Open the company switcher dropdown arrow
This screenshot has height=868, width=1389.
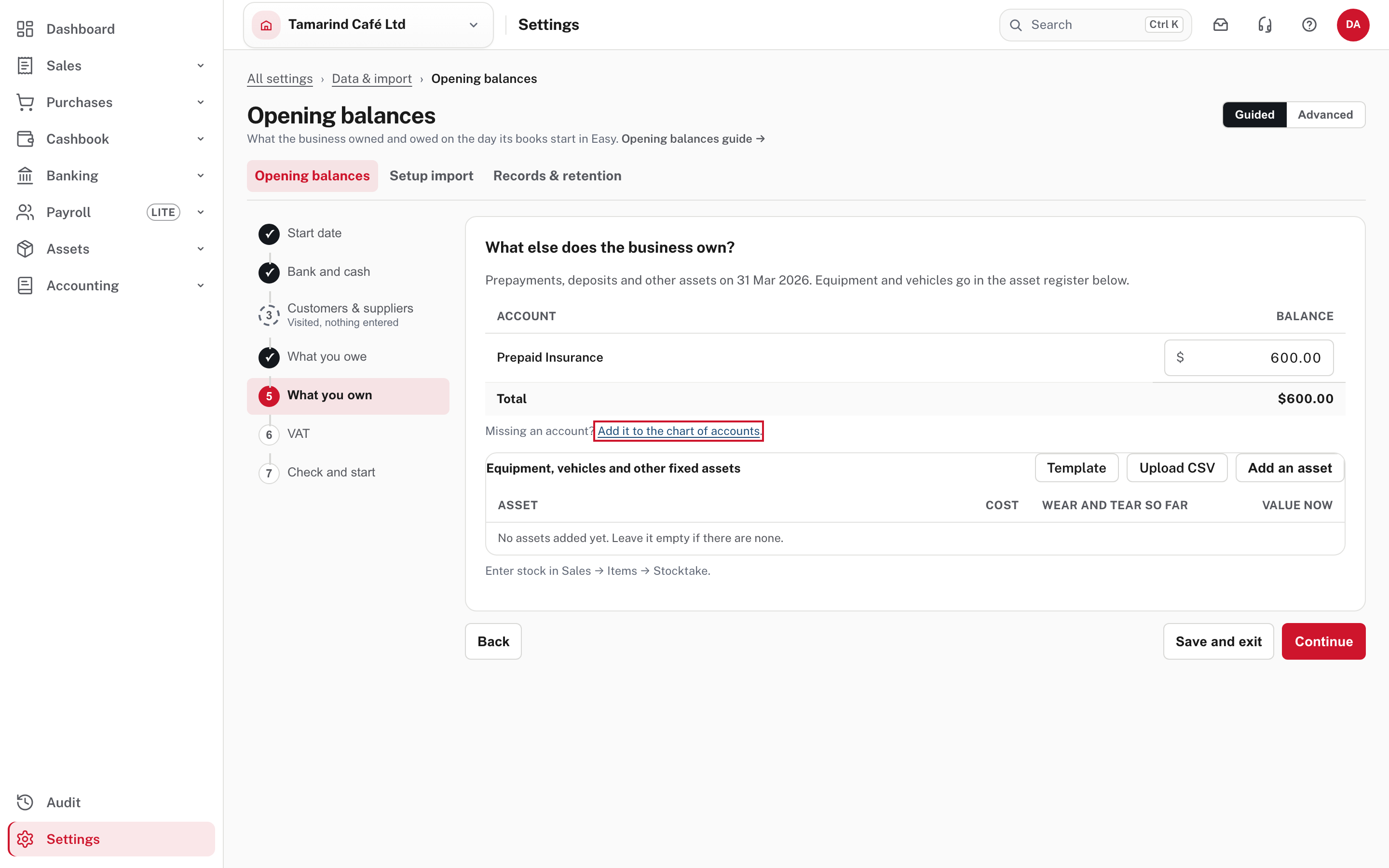(474, 25)
